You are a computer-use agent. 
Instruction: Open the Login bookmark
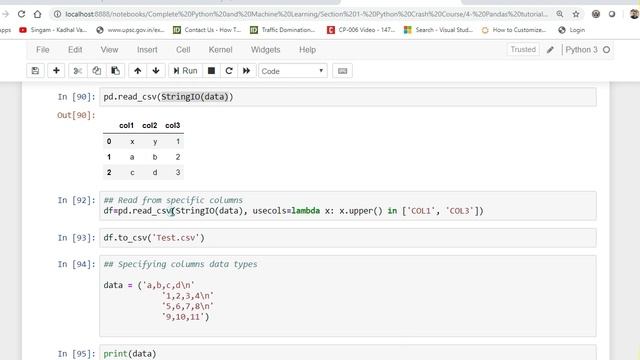571,30
